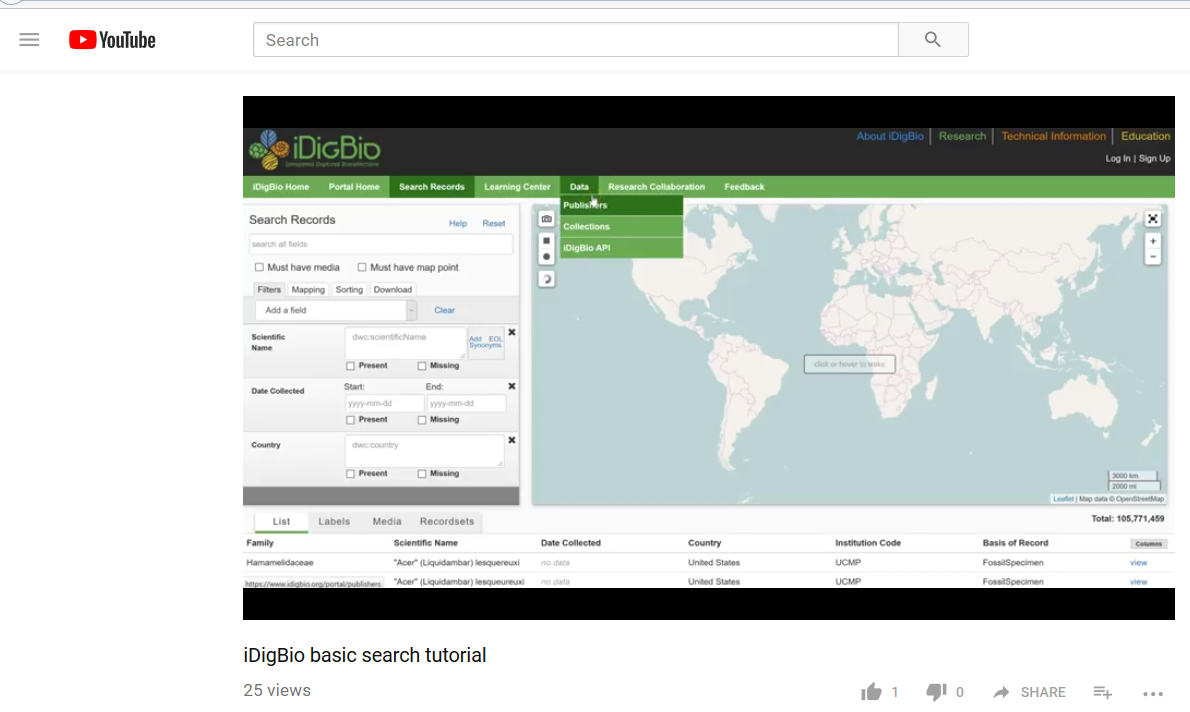Open the YouTube hamburger guide menu
1190x712 pixels.
click(29, 39)
